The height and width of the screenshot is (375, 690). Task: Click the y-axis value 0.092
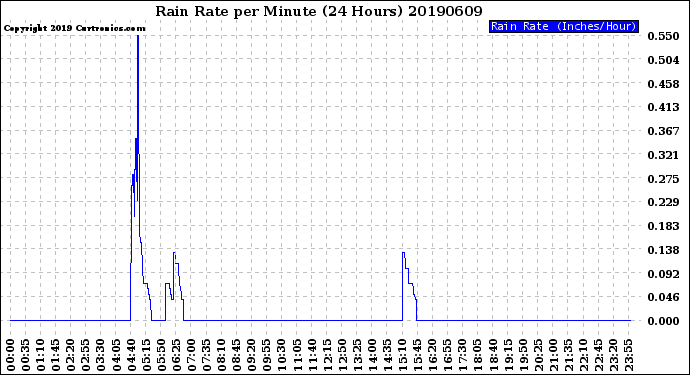click(663, 274)
